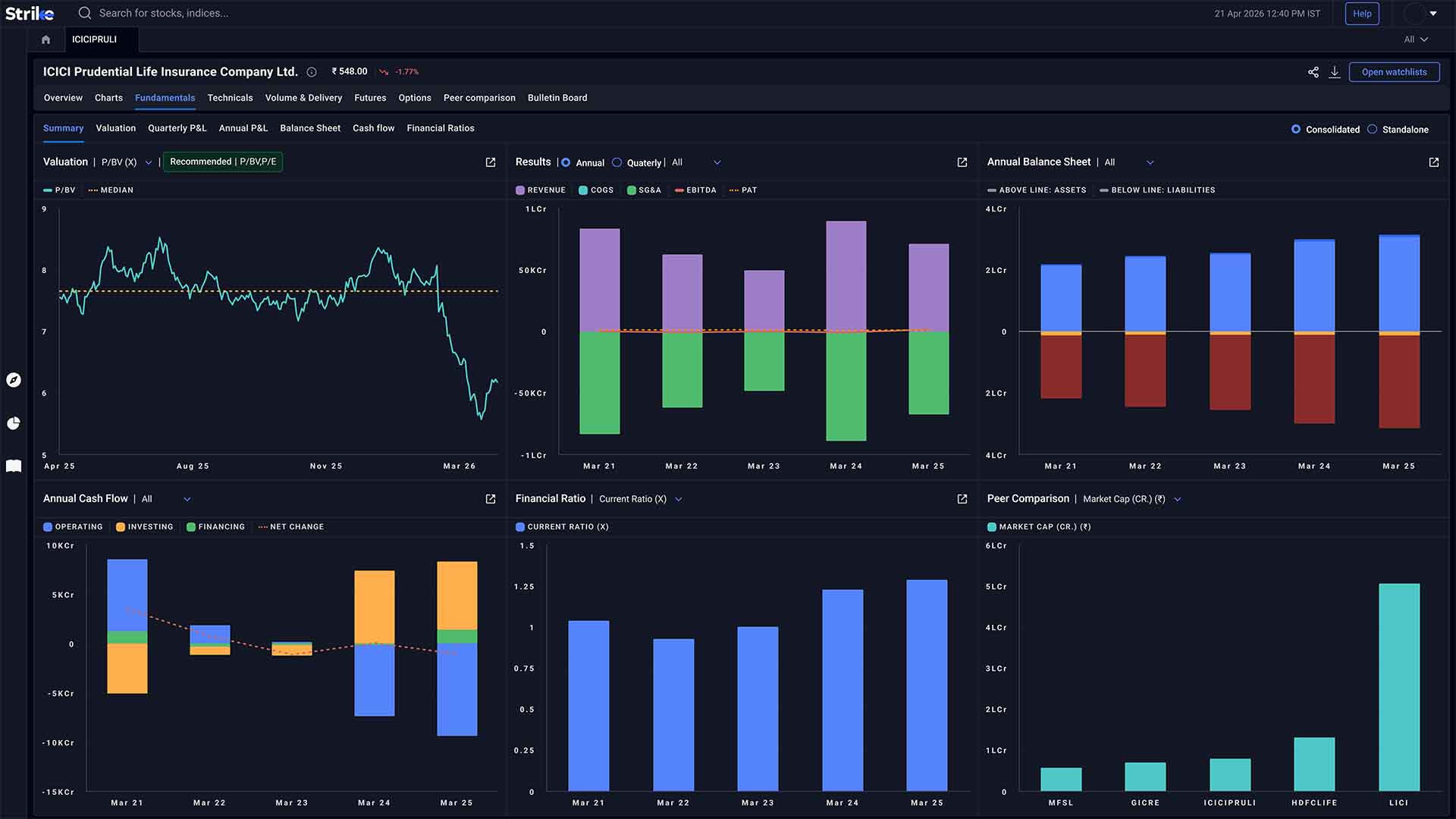Open the home icon tab

45,39
